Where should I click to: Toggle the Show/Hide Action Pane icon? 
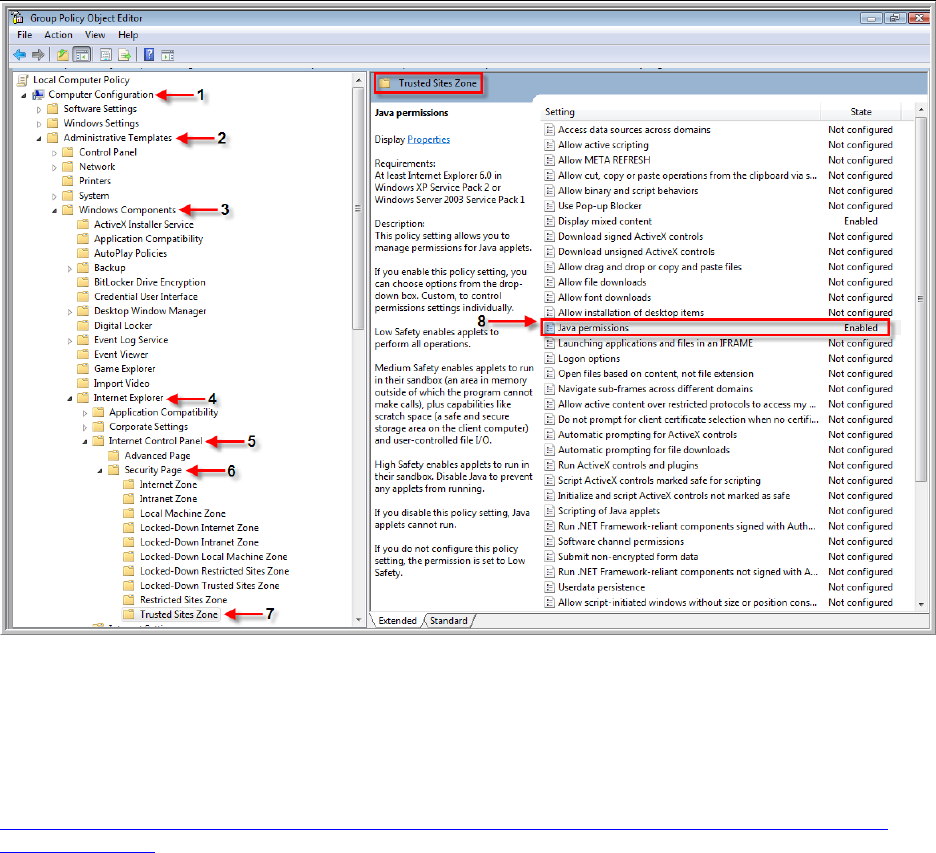pyautogui.click(x=167, y=55)
